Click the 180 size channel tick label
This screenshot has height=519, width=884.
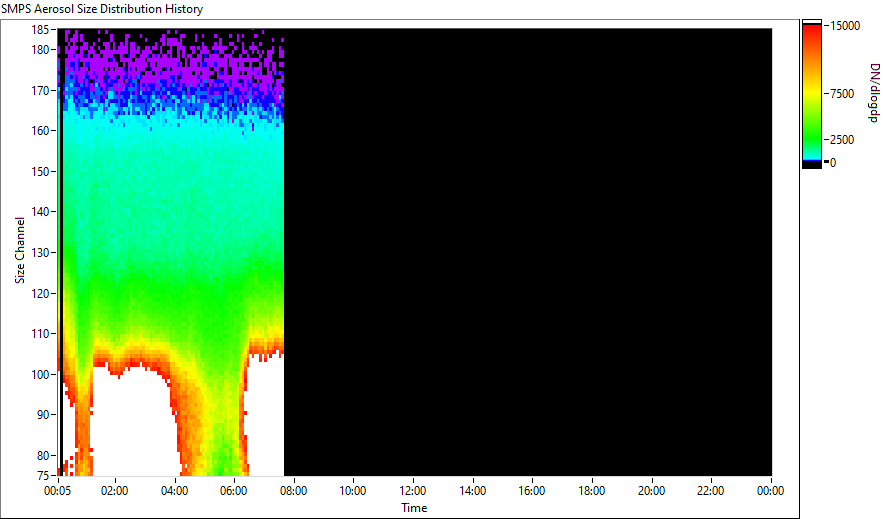40,50
